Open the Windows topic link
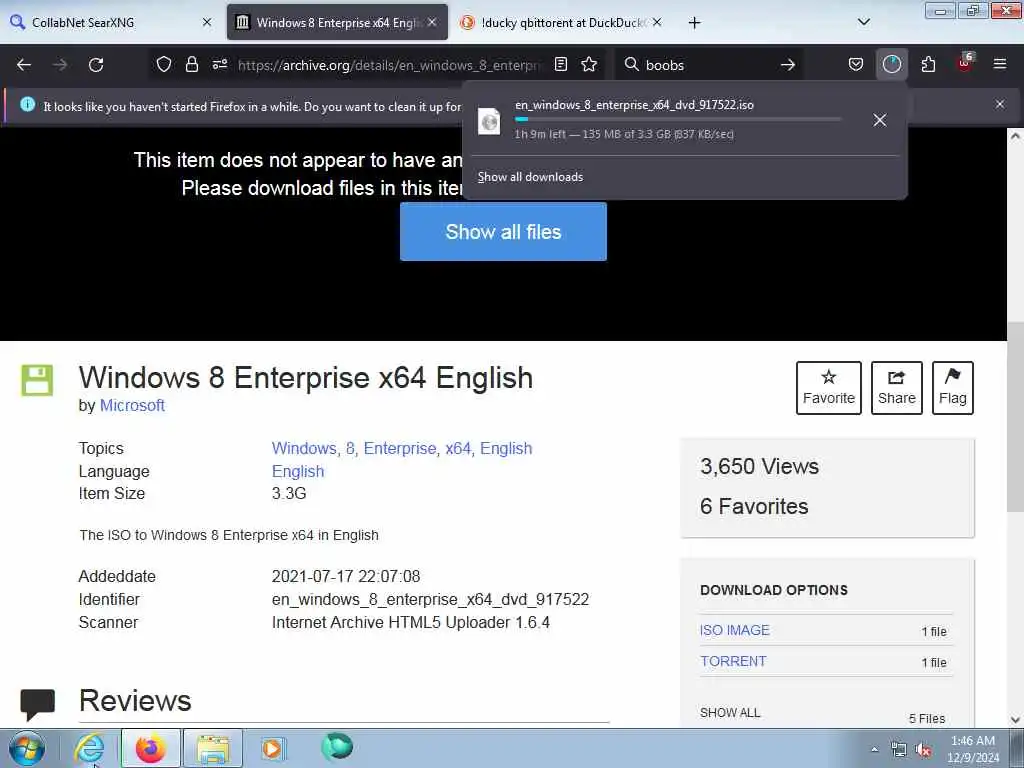This screenshot has height=768, width=1024. point(304,449)
